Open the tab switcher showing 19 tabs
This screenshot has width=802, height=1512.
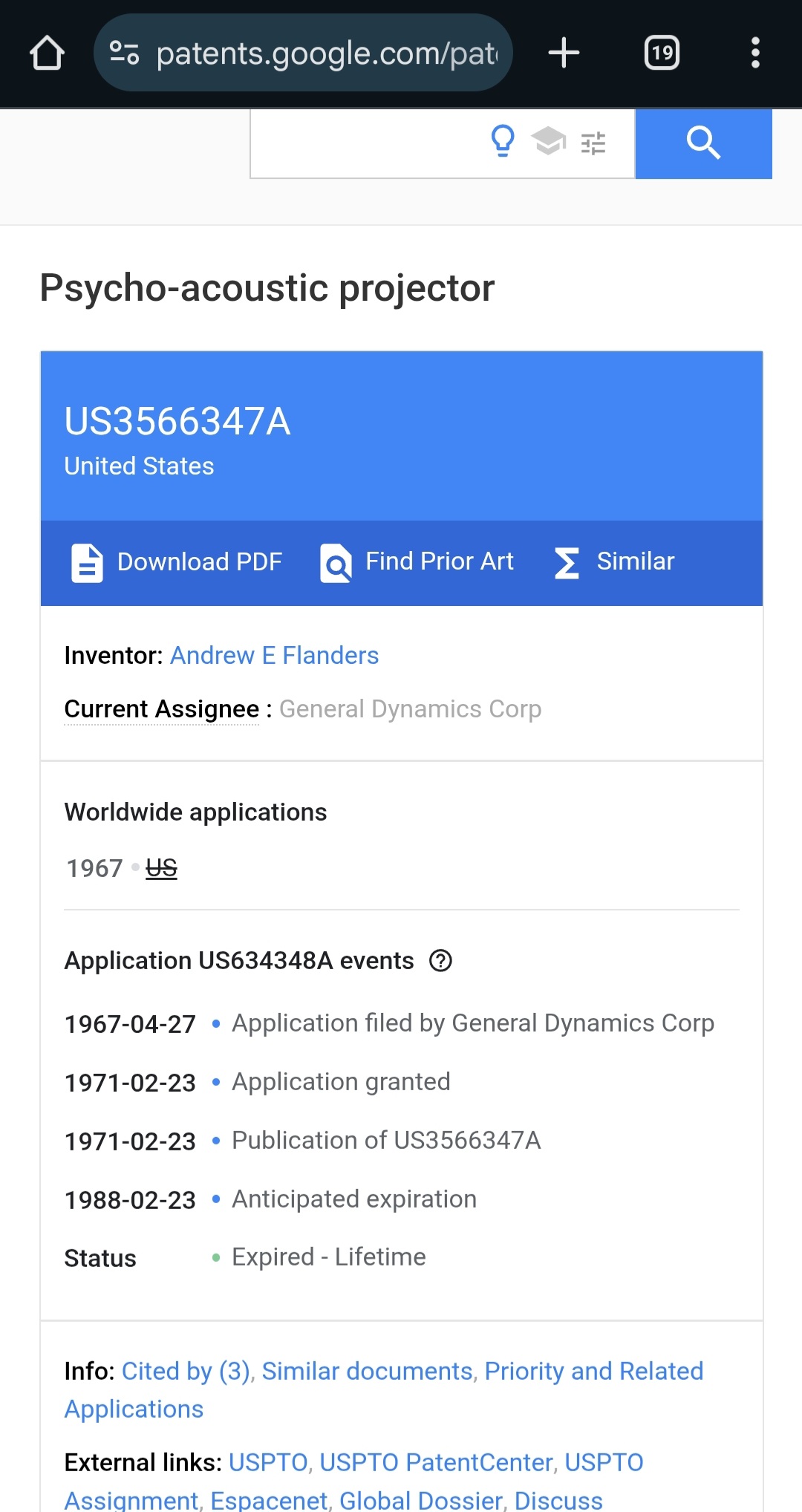click(662, 53)
